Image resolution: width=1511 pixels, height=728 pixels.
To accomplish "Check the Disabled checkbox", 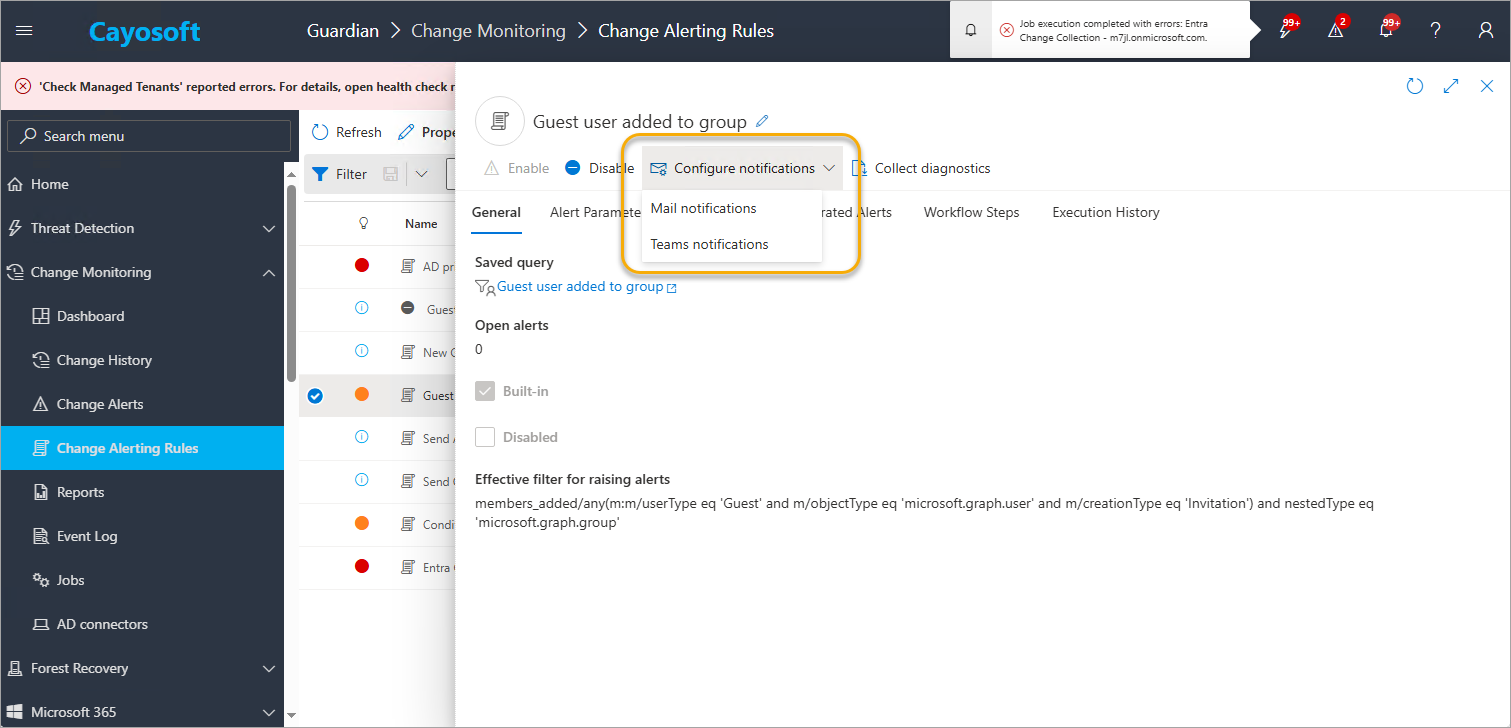I will 485,437.
